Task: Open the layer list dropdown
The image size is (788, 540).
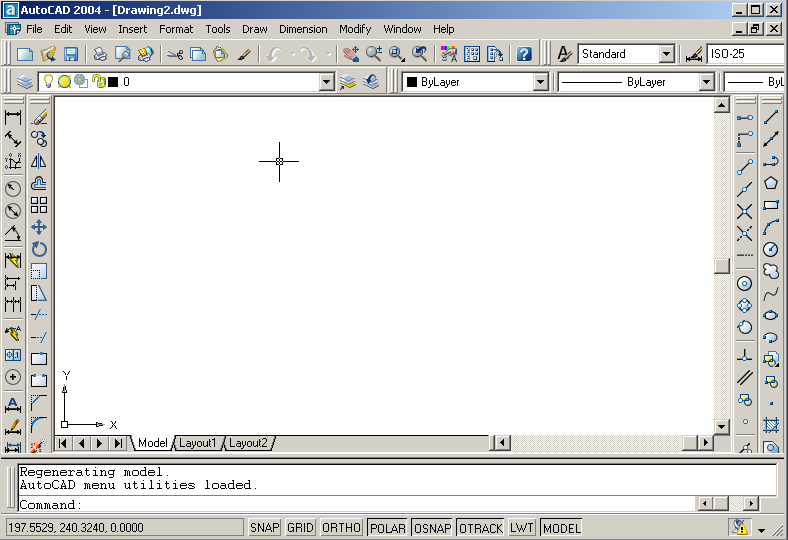Action: [327, 81]
